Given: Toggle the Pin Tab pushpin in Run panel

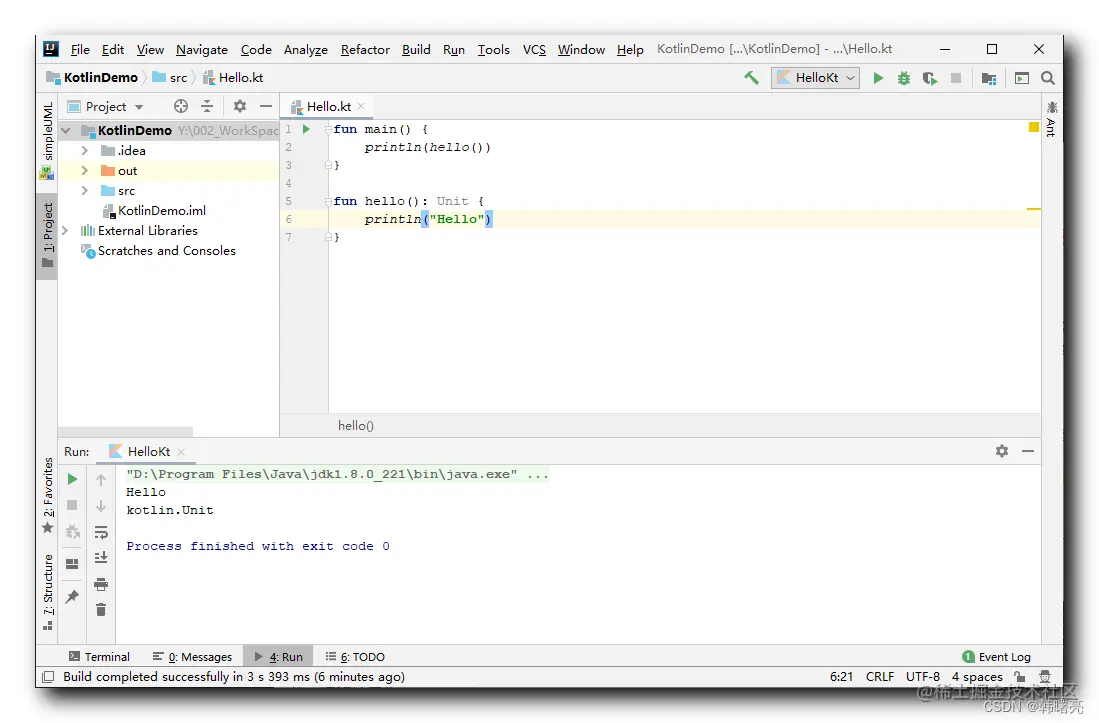Looking at the screenshot, I should pos(72,597).
